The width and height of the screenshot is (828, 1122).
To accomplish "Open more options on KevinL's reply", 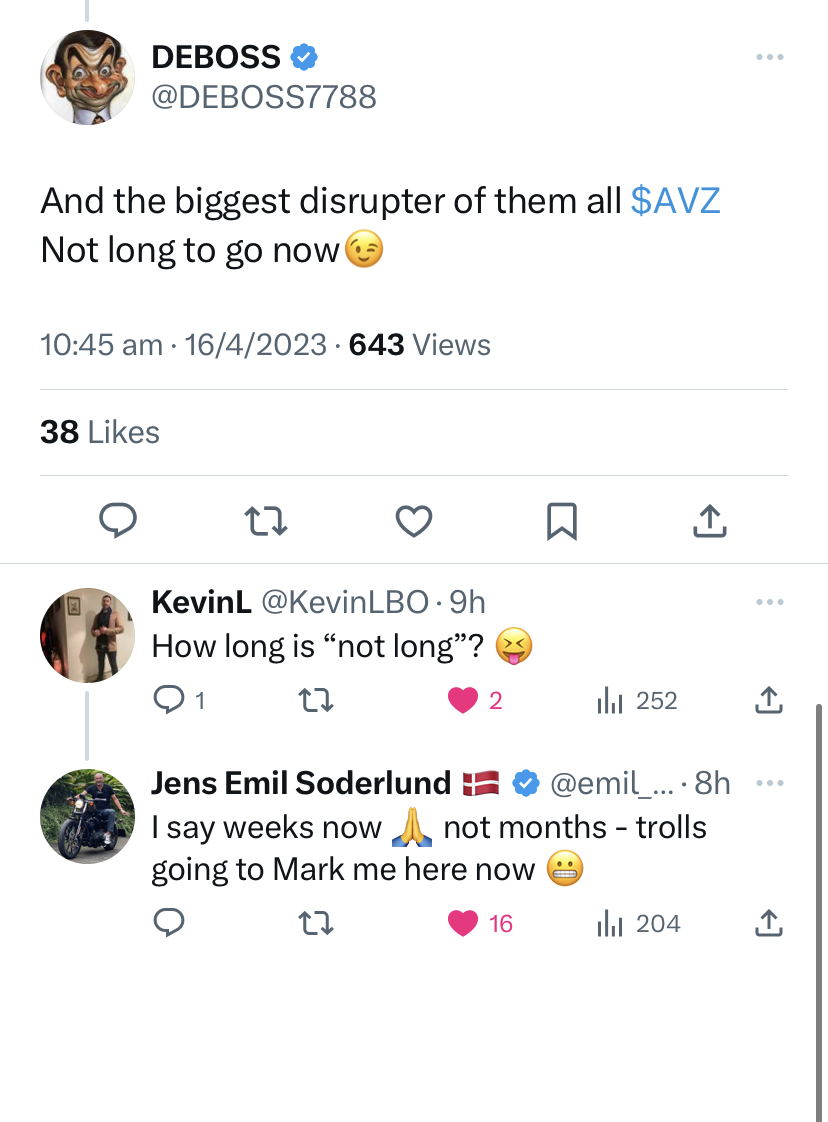I will click(769, 602).
